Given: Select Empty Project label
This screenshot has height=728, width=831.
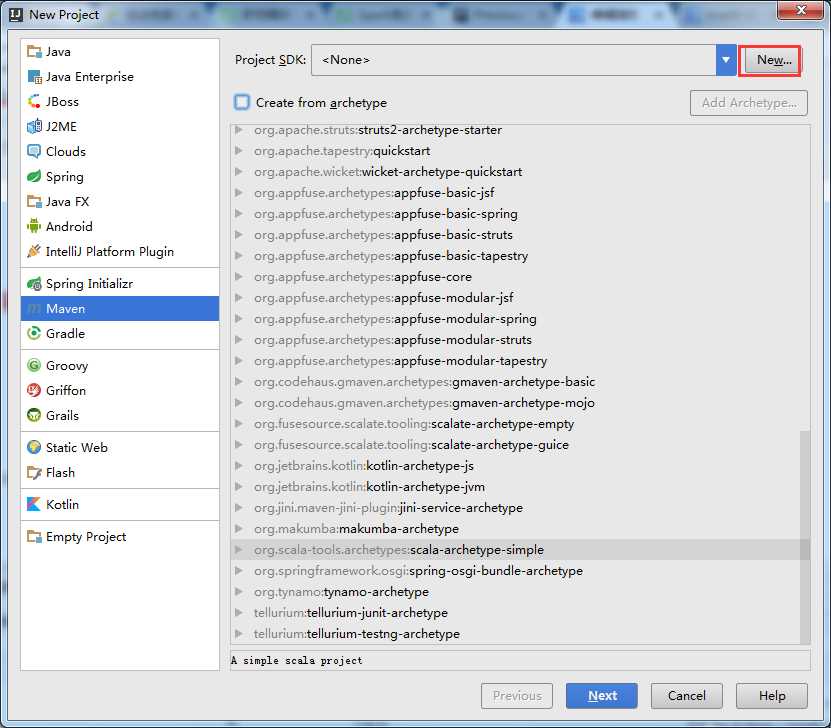Looking at the screenshot, I should pyautogui.click(x=86, y=537).
